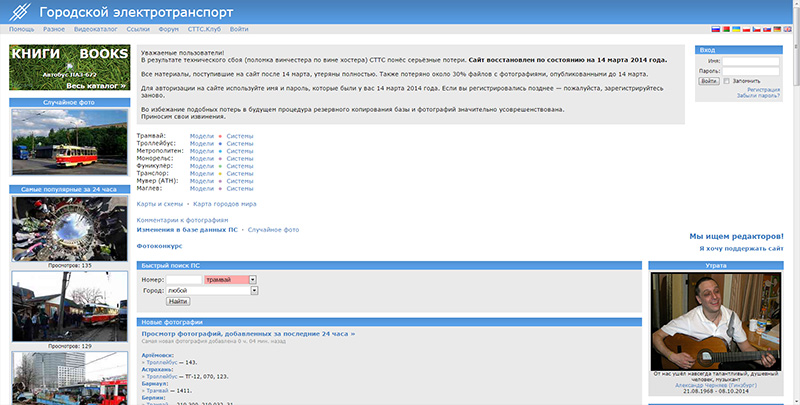Open Ссылки in the menu bar
The width and height of the screenshot is (800, 405).
click(x=138, y=30)
